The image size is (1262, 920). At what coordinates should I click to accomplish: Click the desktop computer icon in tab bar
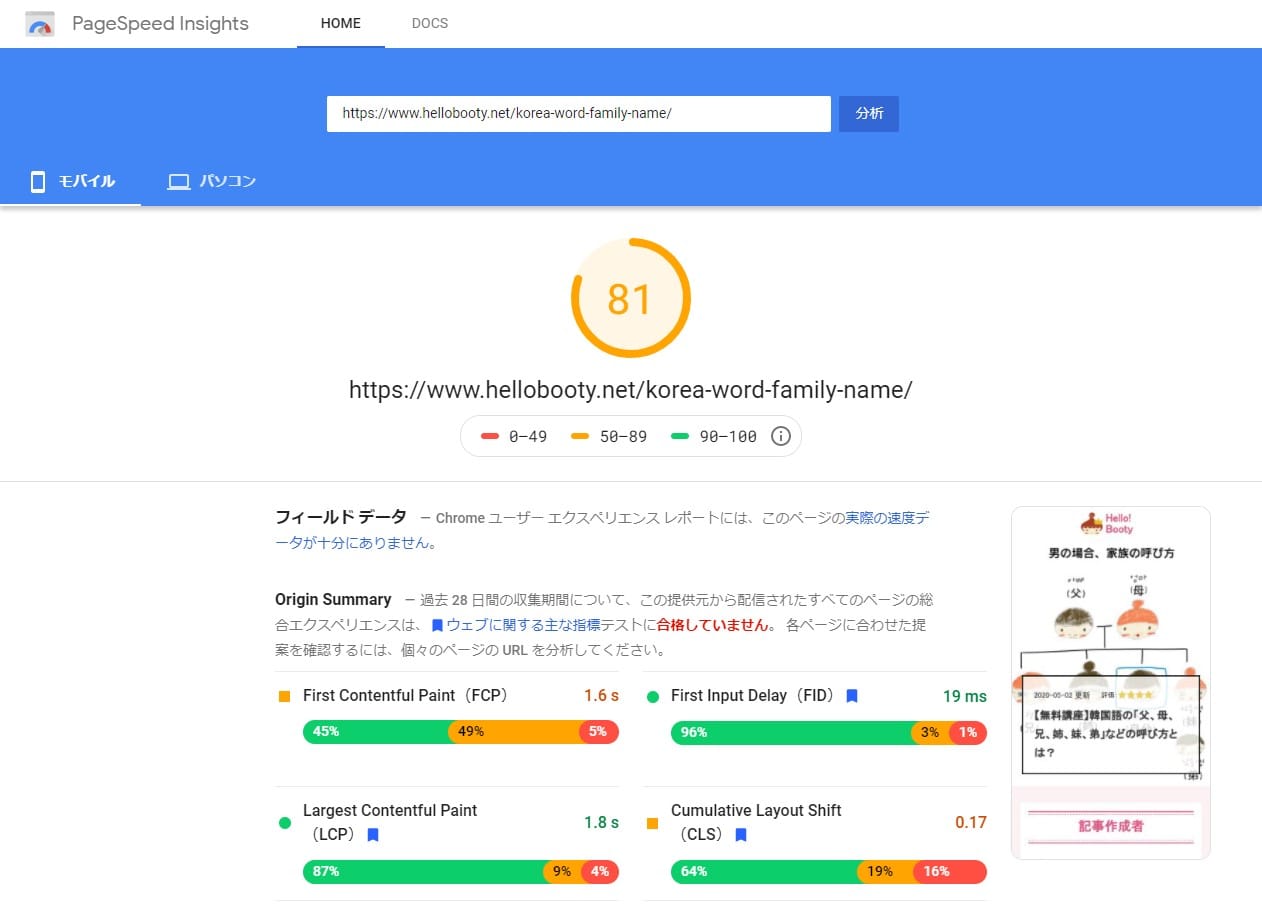(x=179, y=182)
